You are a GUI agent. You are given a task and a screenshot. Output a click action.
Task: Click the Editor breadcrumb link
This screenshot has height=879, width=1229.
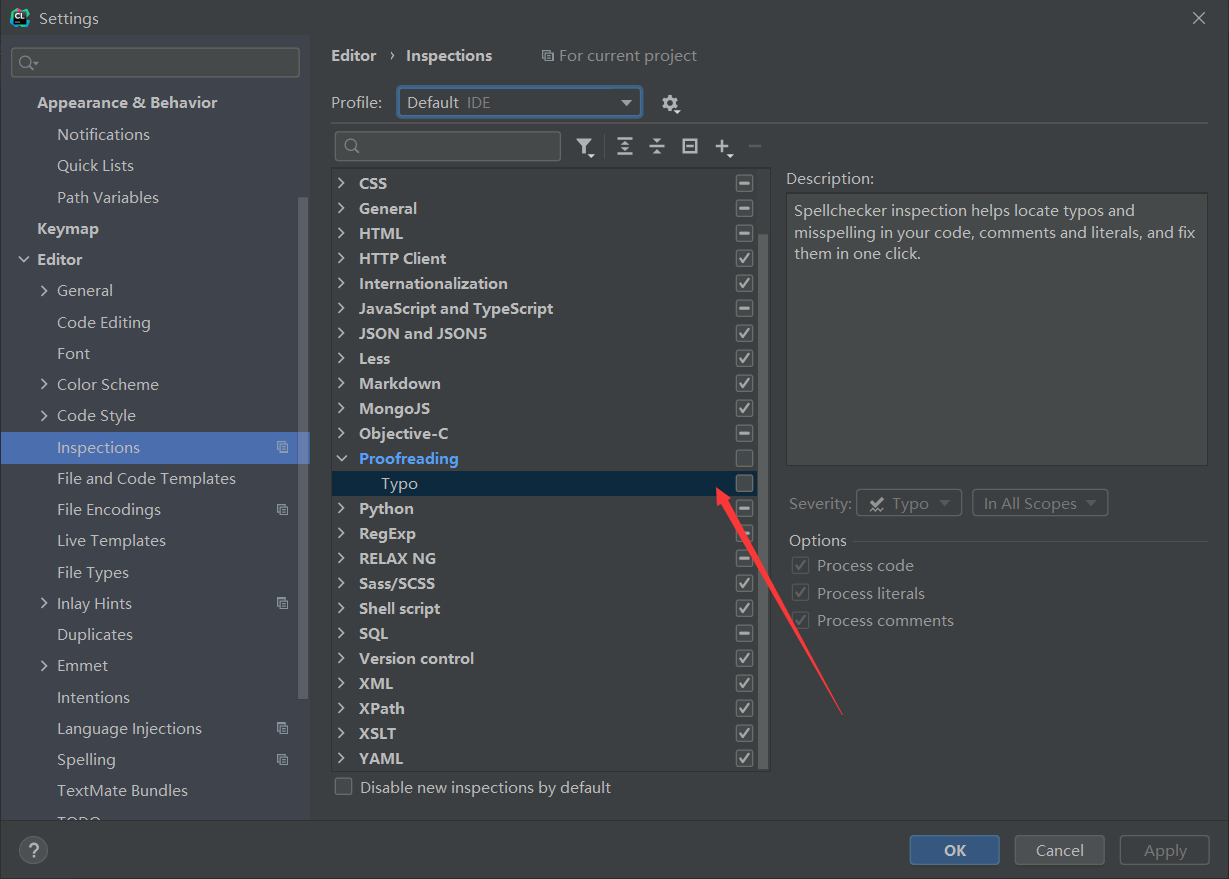[354, 55]
